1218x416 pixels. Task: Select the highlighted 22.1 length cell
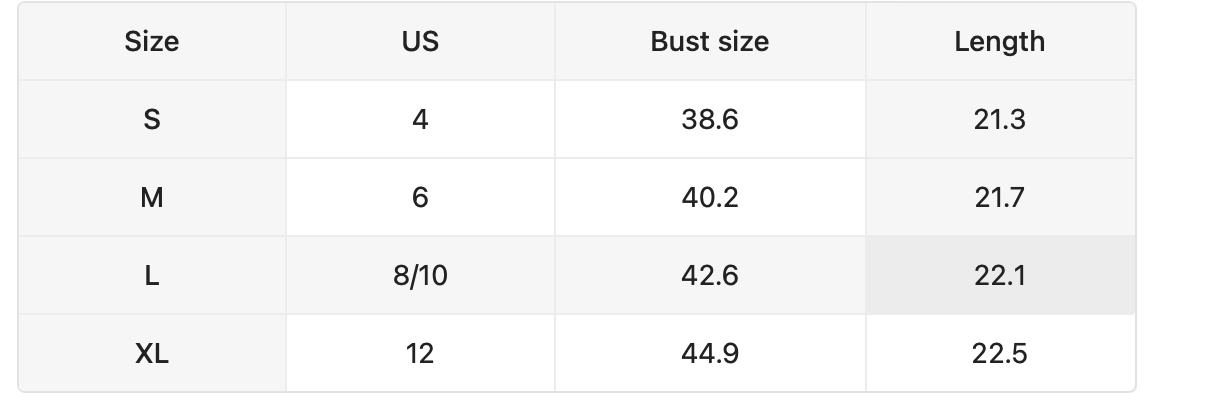tap(1000, 276)
